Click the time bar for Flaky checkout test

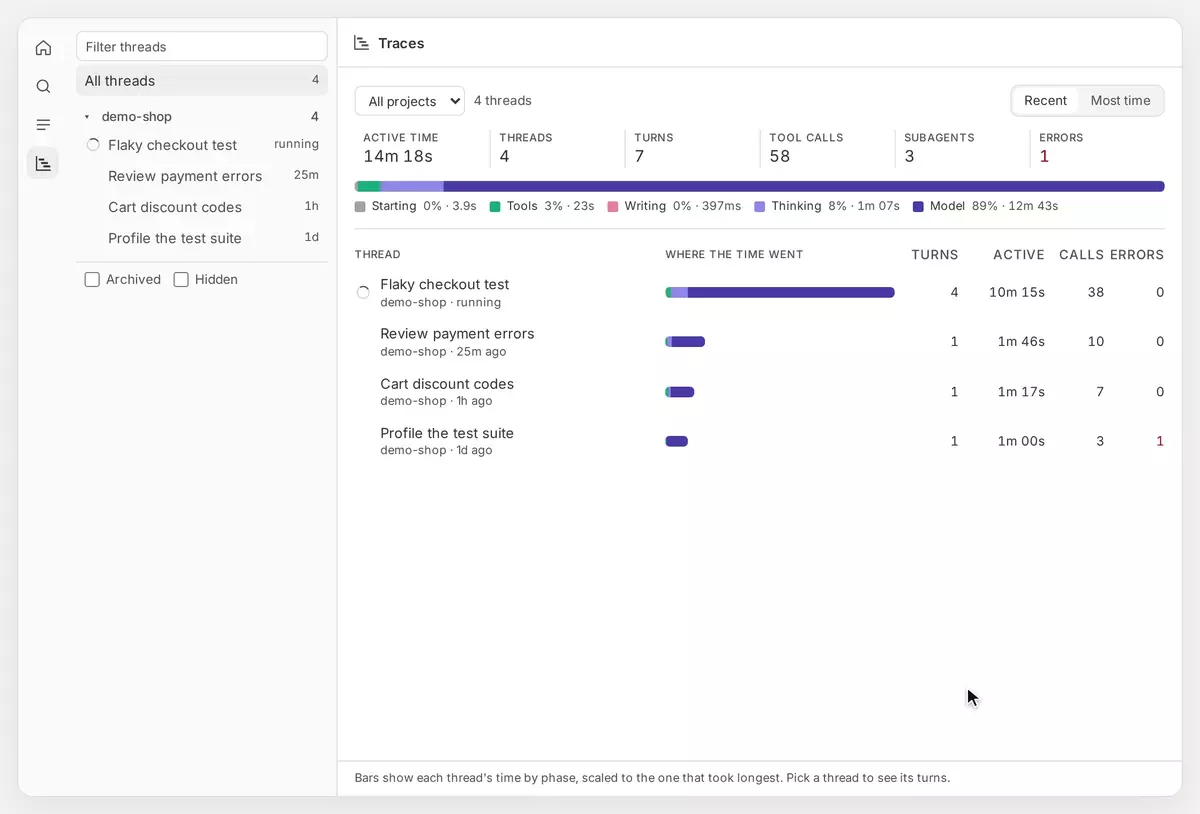coord(780,293)
